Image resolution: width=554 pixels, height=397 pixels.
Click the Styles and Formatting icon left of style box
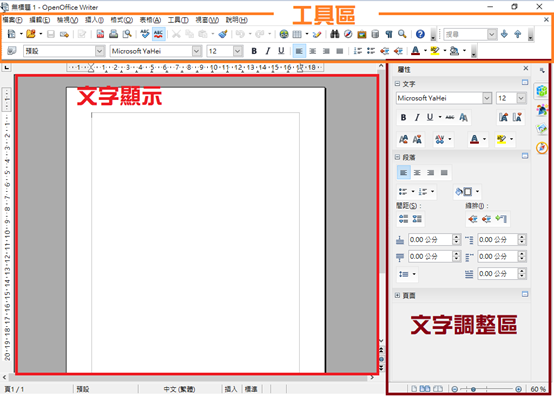point(11,51)
